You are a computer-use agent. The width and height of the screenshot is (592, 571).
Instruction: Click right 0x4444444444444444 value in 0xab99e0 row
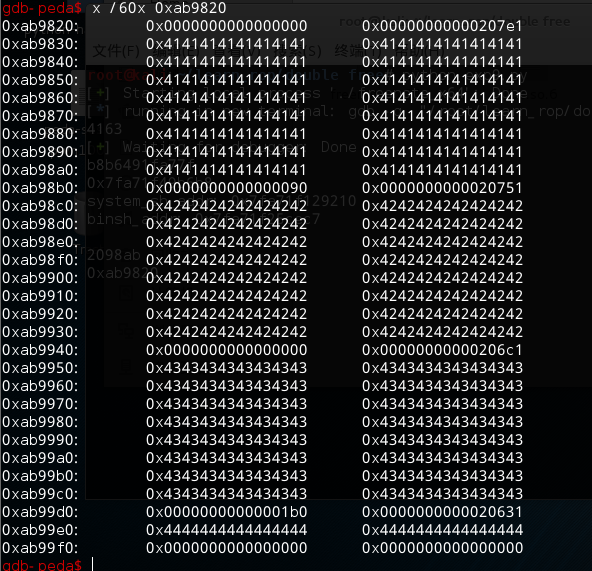(x=442, y=530)
